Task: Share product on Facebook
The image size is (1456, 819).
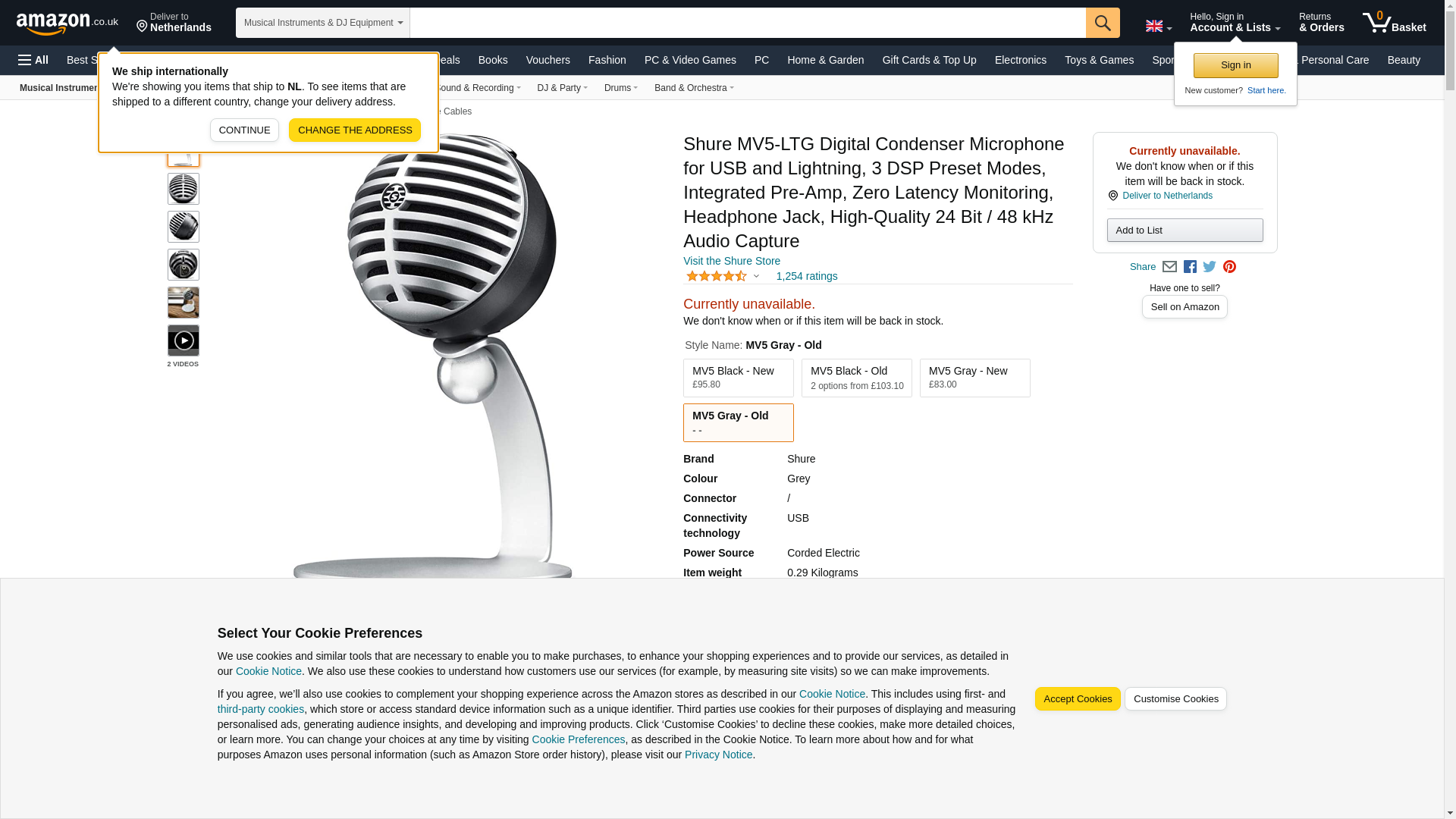Action: click(x=1190, y=267)
